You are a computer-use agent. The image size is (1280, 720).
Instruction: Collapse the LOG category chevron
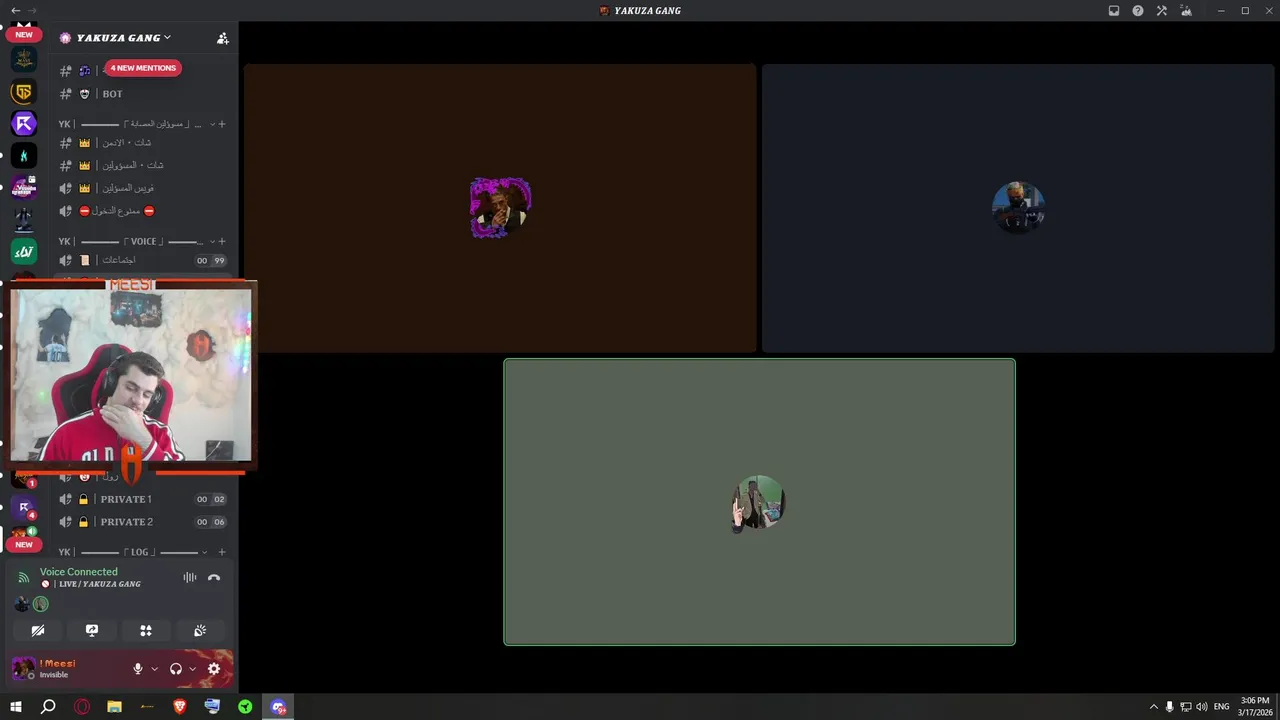tap(204, 552)
